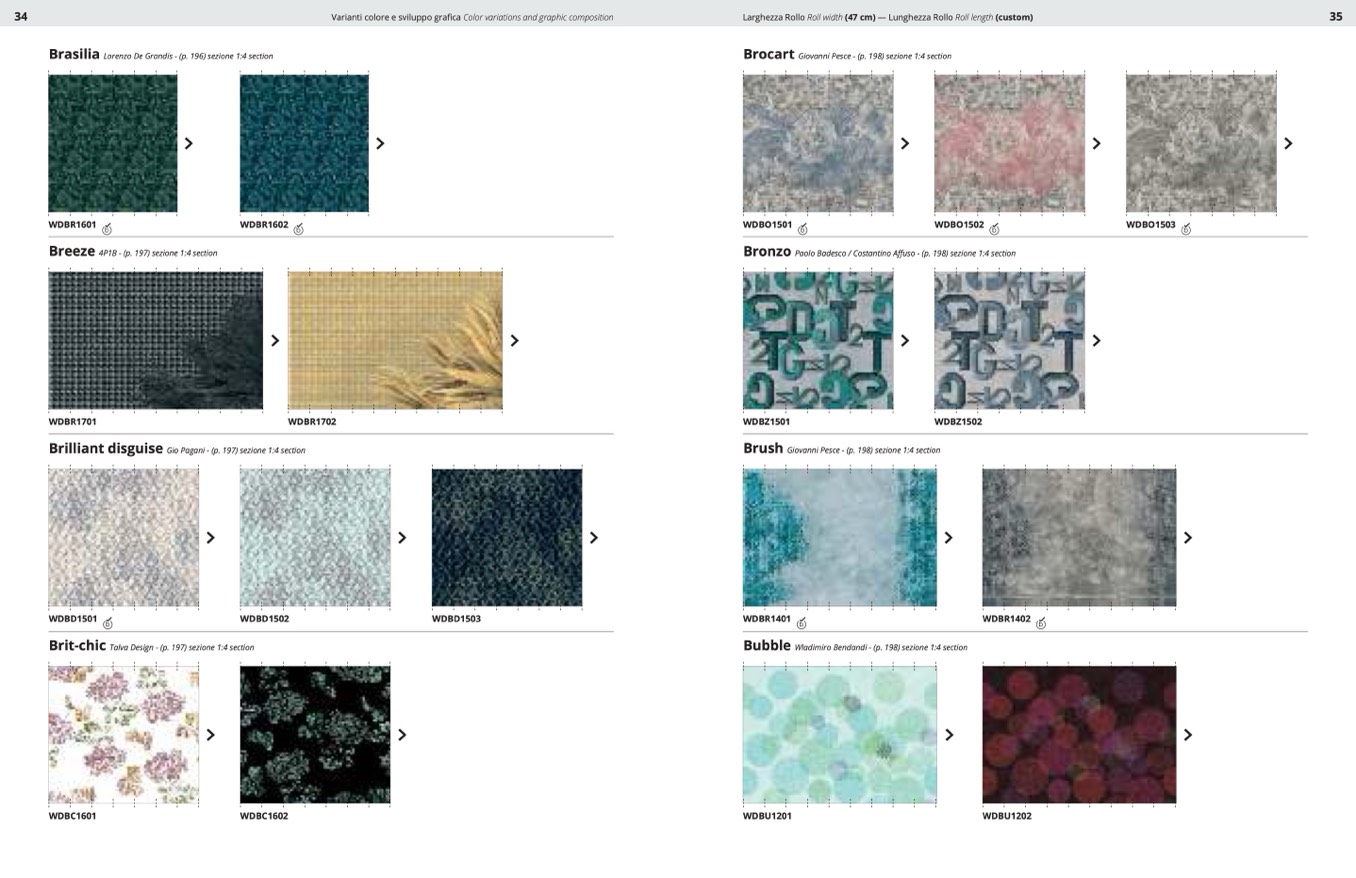Click the arrow right of the yellow Breeze swatch
1356x878 pixels.
(x=515, y=341)
